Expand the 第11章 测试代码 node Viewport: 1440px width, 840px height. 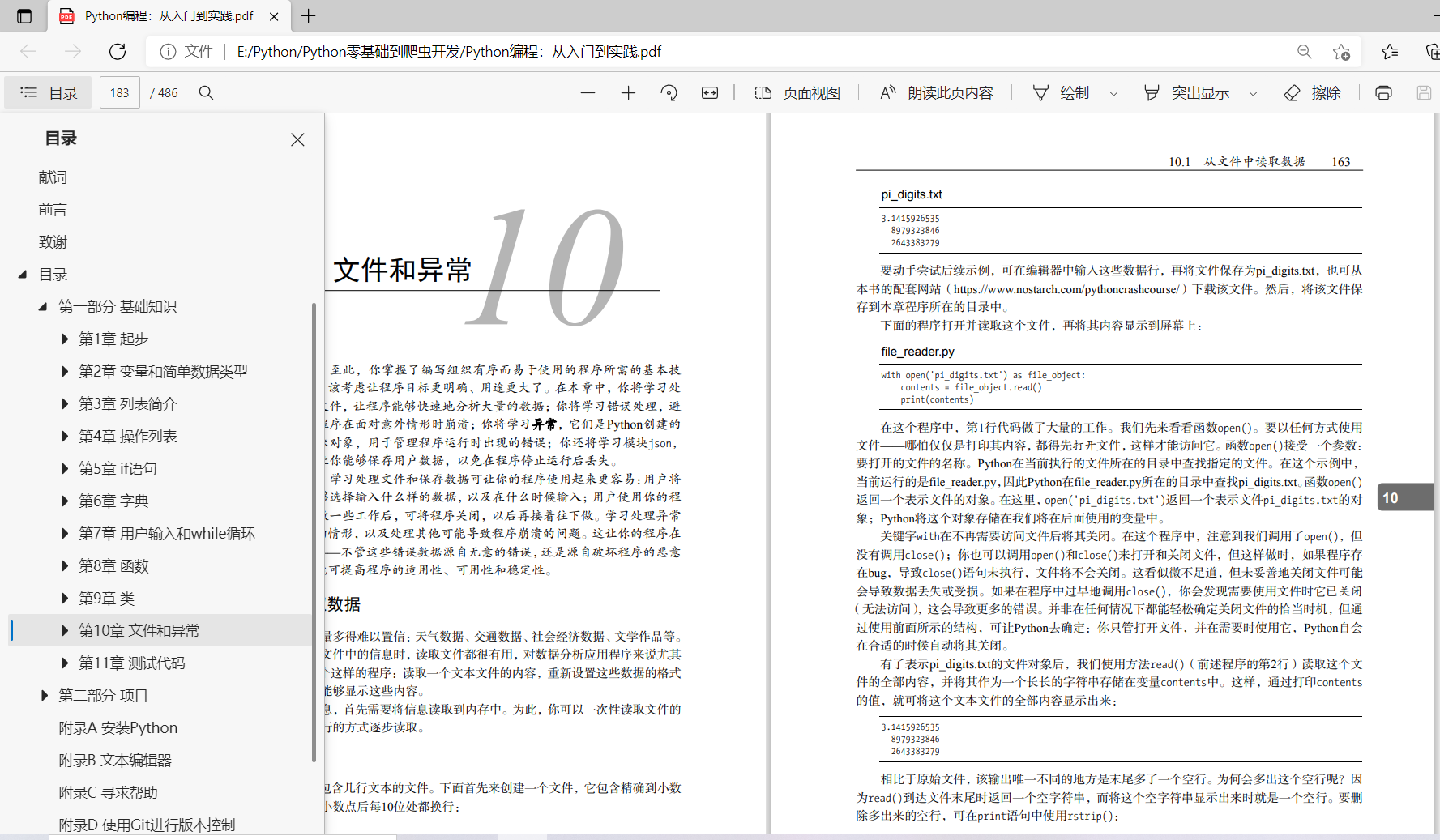click(64, 663)
